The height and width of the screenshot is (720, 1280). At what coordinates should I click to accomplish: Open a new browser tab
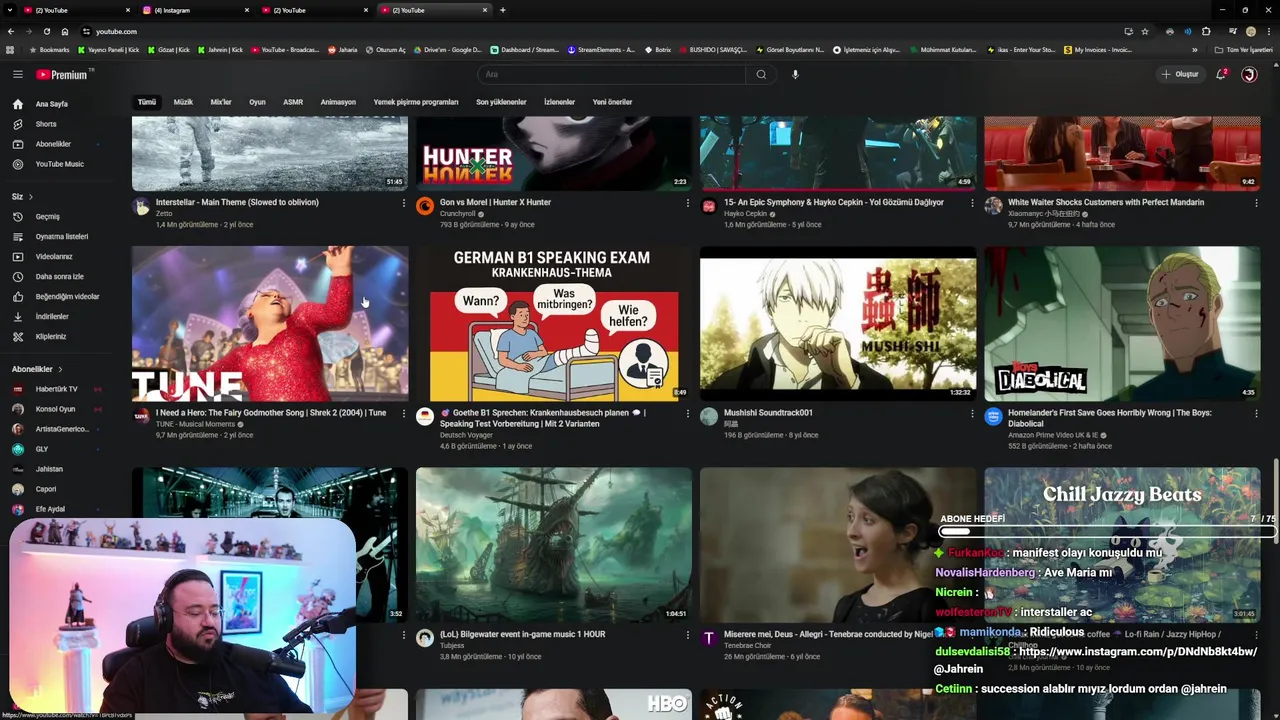(502, 10)
